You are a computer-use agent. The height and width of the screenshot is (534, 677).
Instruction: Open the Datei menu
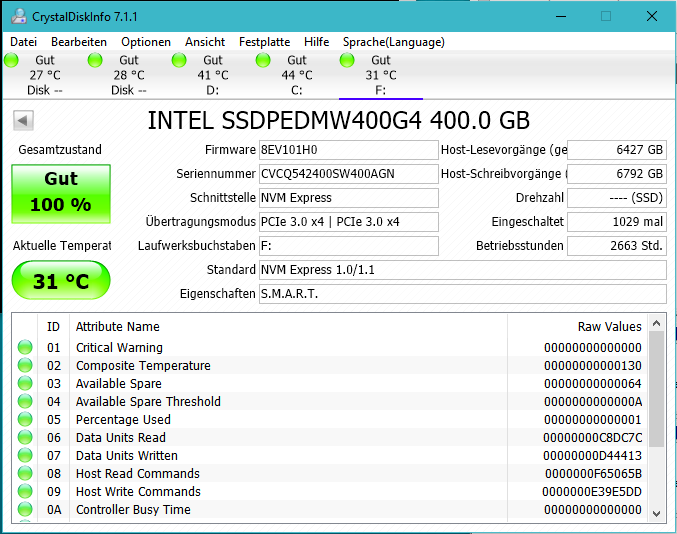[23, 42]
